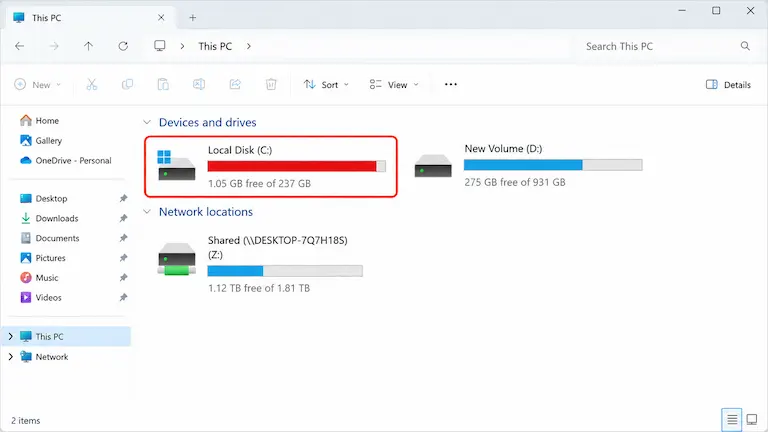
Task: Unpin Videos via its pin icon
Action: (x=123, y=297)
